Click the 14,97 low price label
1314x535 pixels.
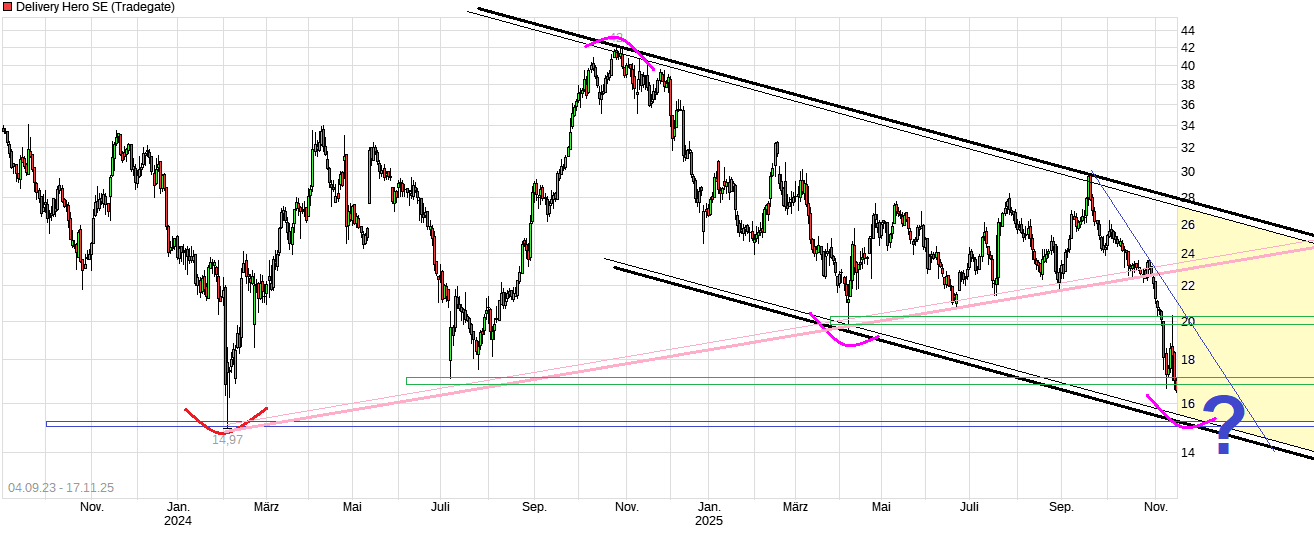[x=227, y=440]
